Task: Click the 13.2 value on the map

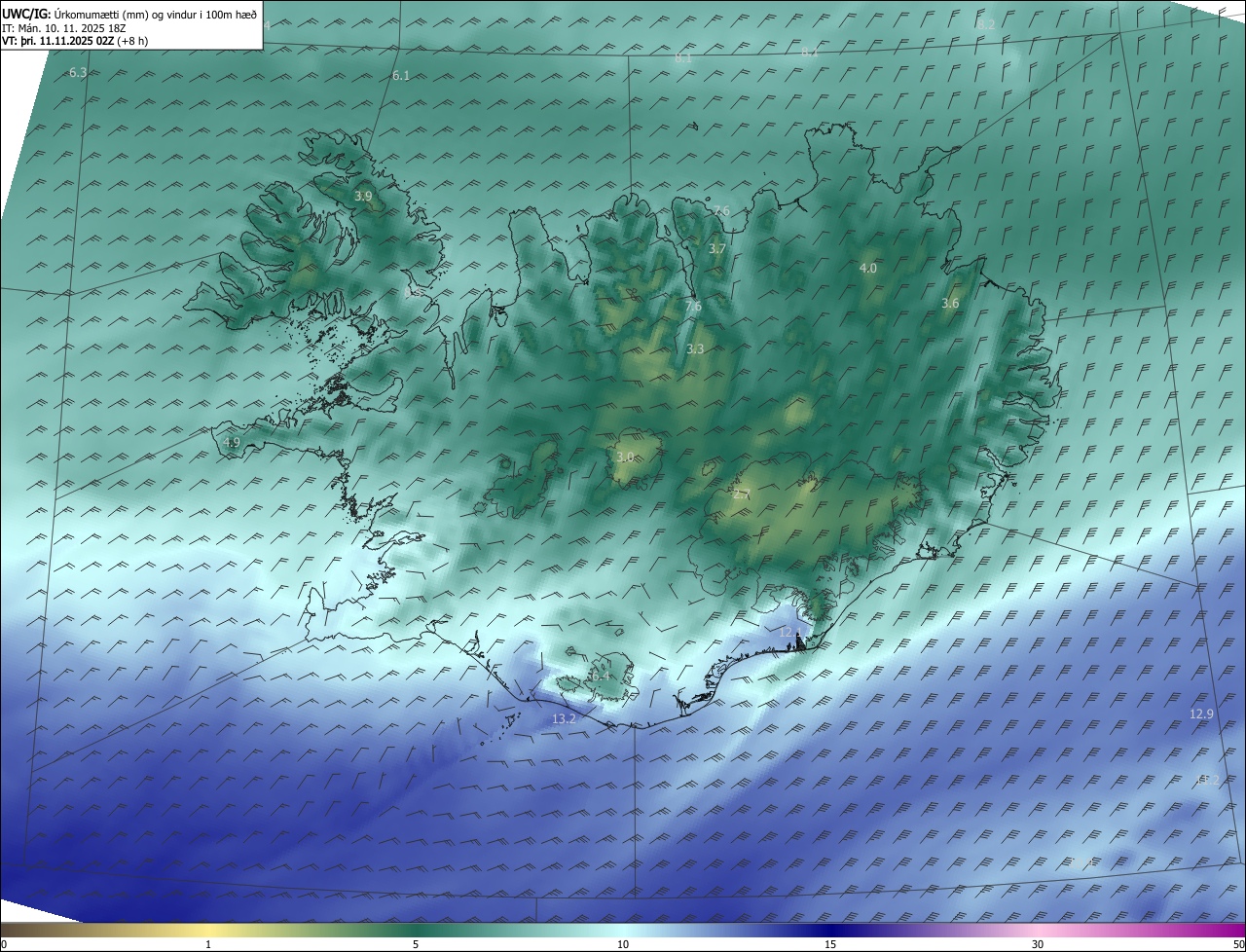Action: [564, 719]
